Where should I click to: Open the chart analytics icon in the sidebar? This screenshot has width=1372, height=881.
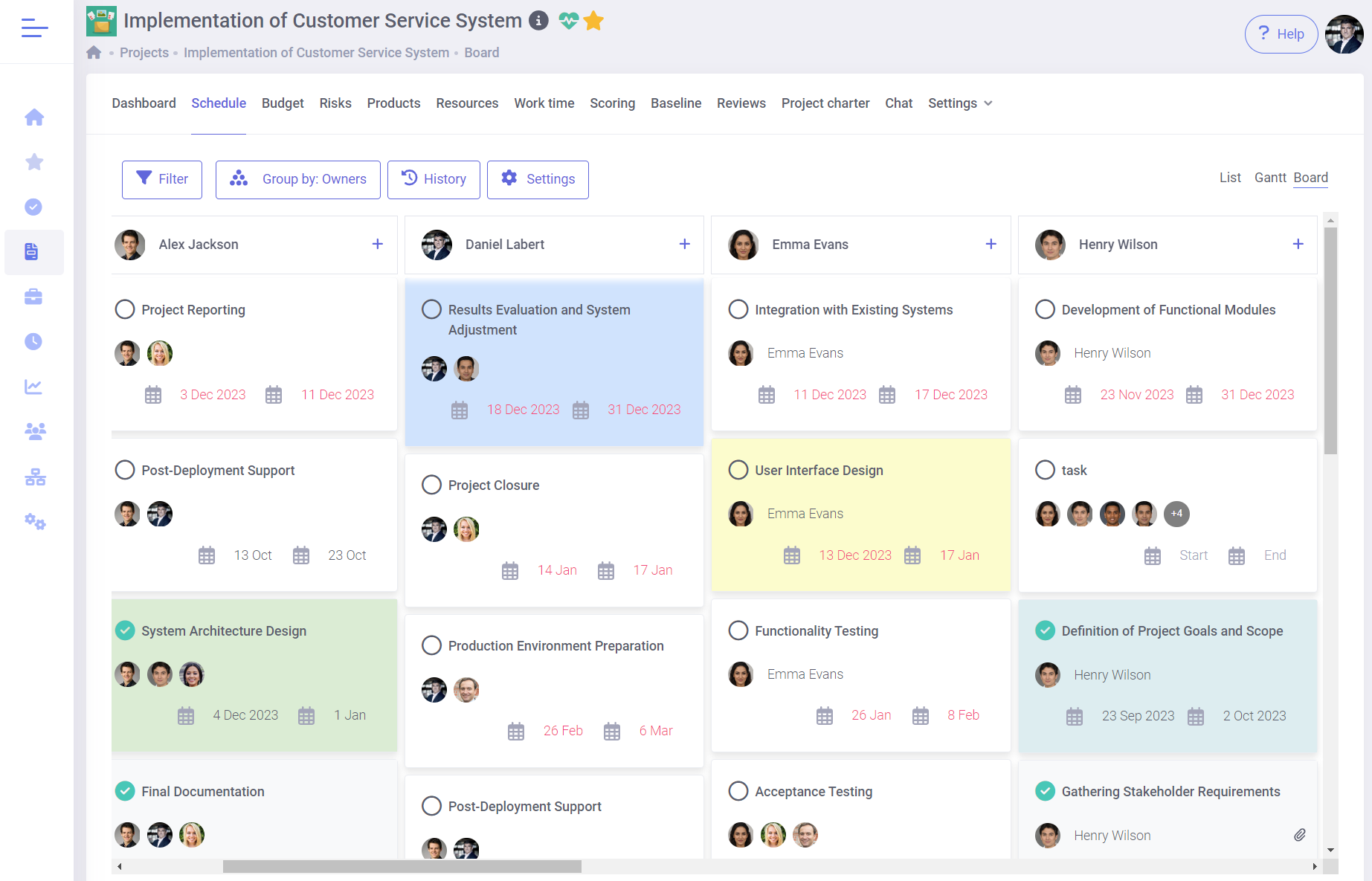click(x=33, y=387)
